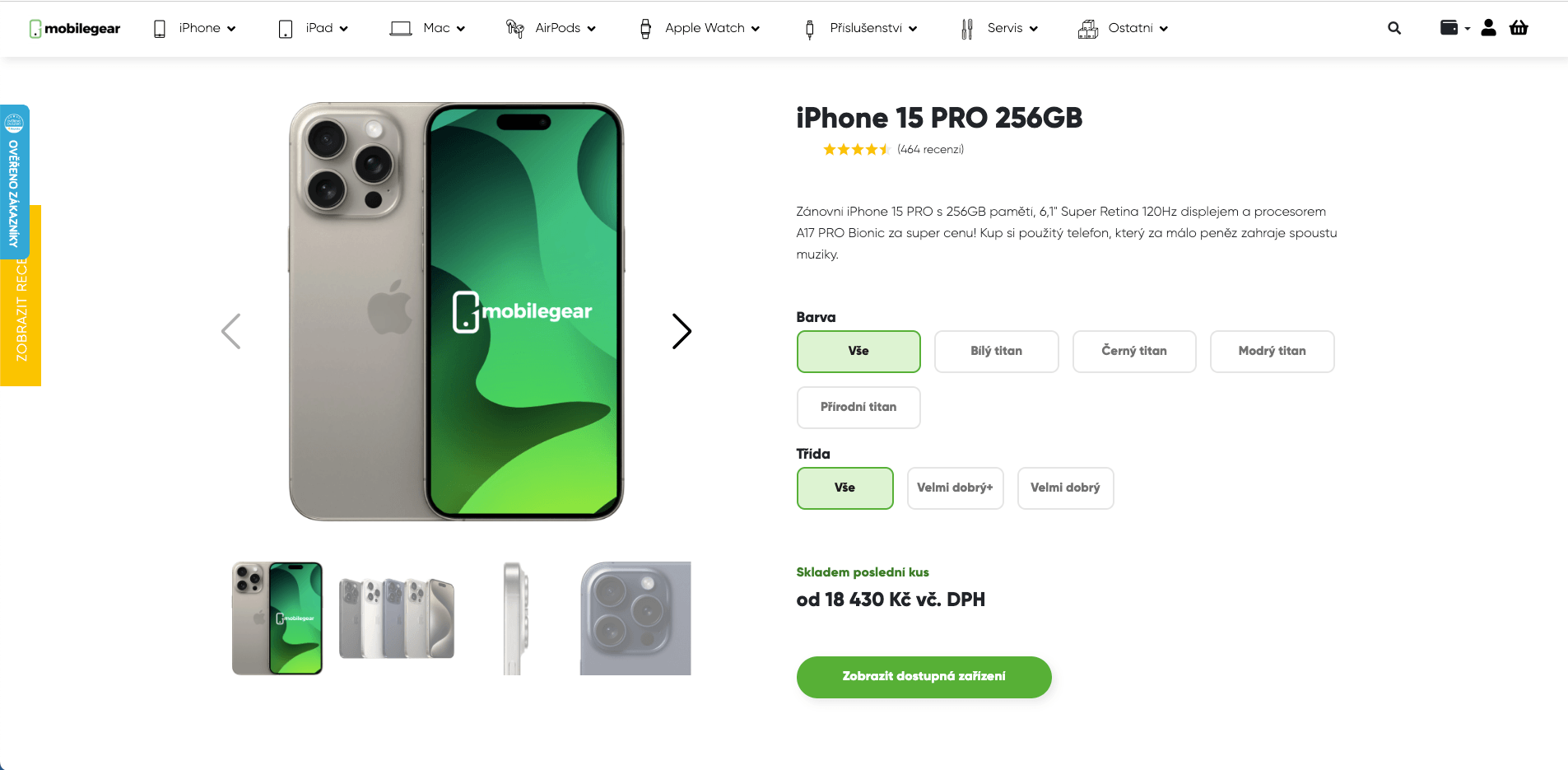
Task: Show previous product image arrow
Action: coord(231,331)
